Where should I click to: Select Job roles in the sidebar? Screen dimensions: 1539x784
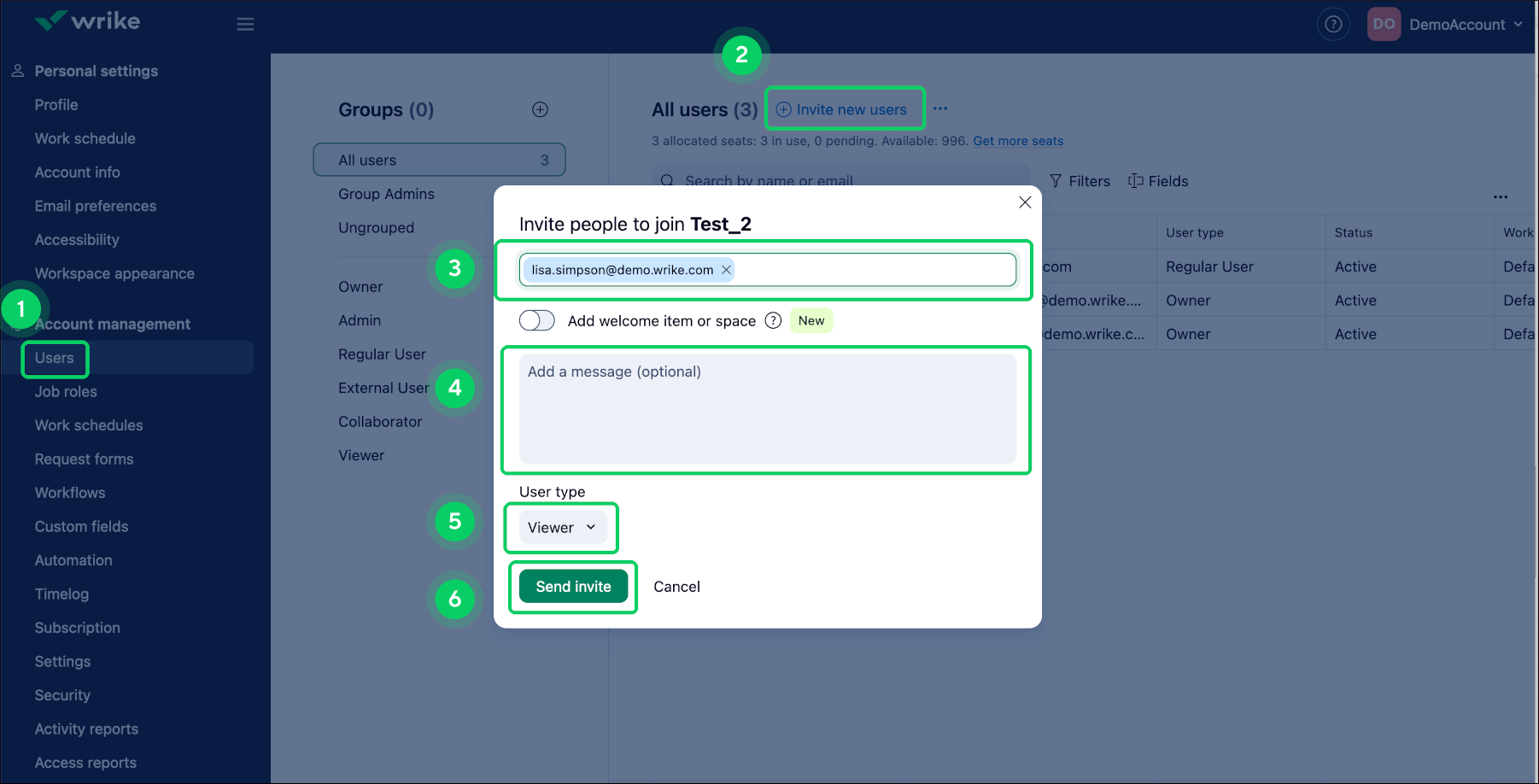(x=65, y=391)
